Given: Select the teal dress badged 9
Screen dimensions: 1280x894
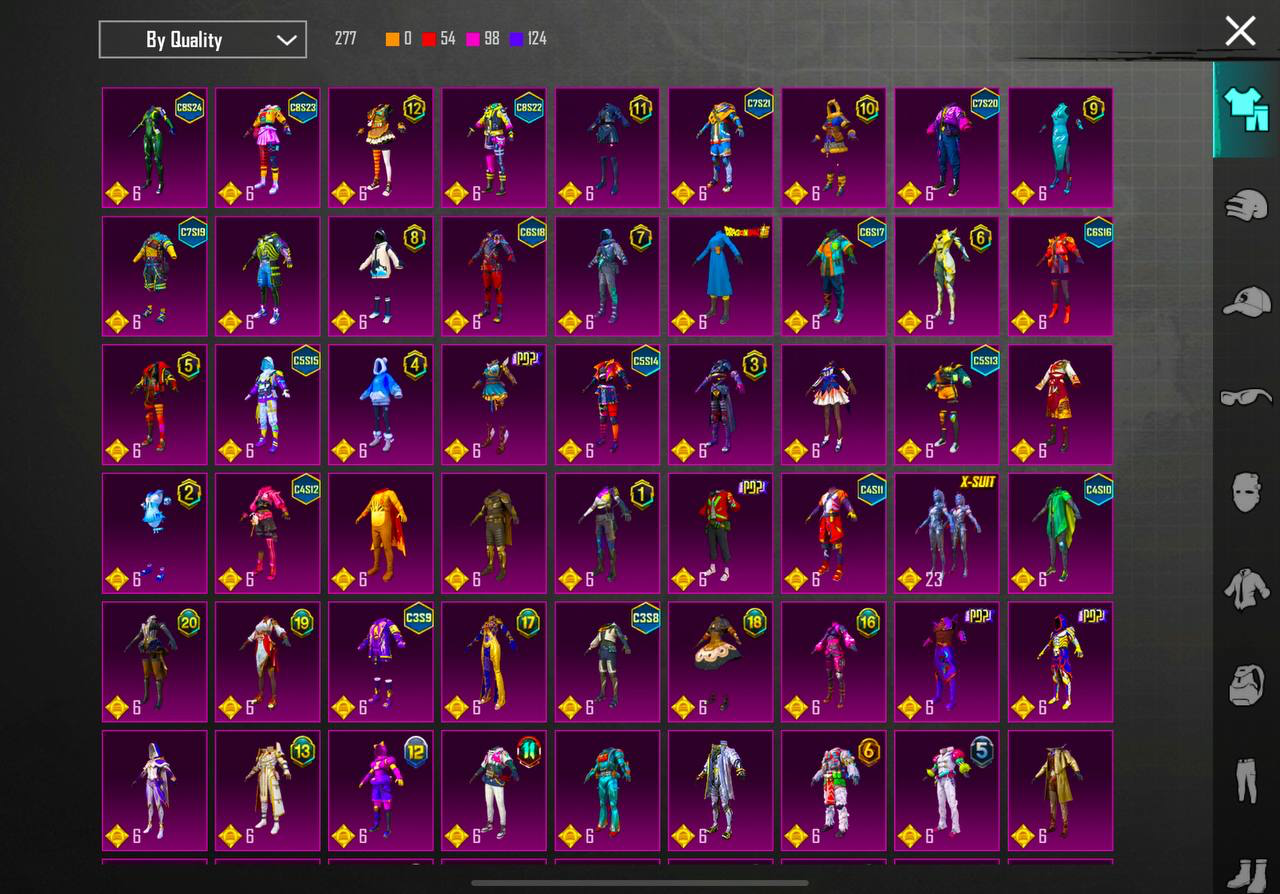Looking at the screenshot, I should click(1060, 147).
